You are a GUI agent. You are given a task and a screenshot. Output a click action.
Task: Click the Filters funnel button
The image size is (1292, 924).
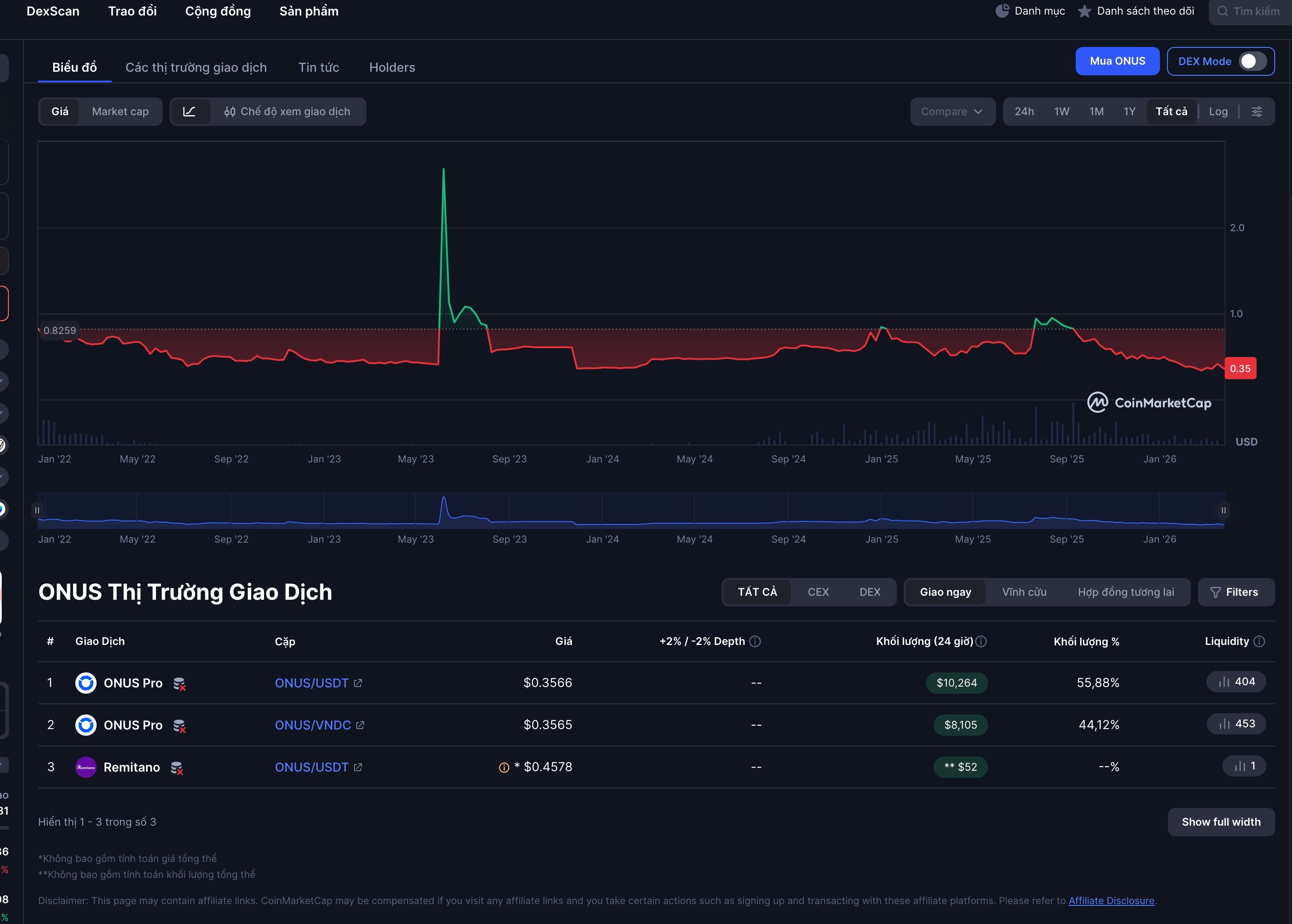pyautogui.click(x=1236, y=592)
